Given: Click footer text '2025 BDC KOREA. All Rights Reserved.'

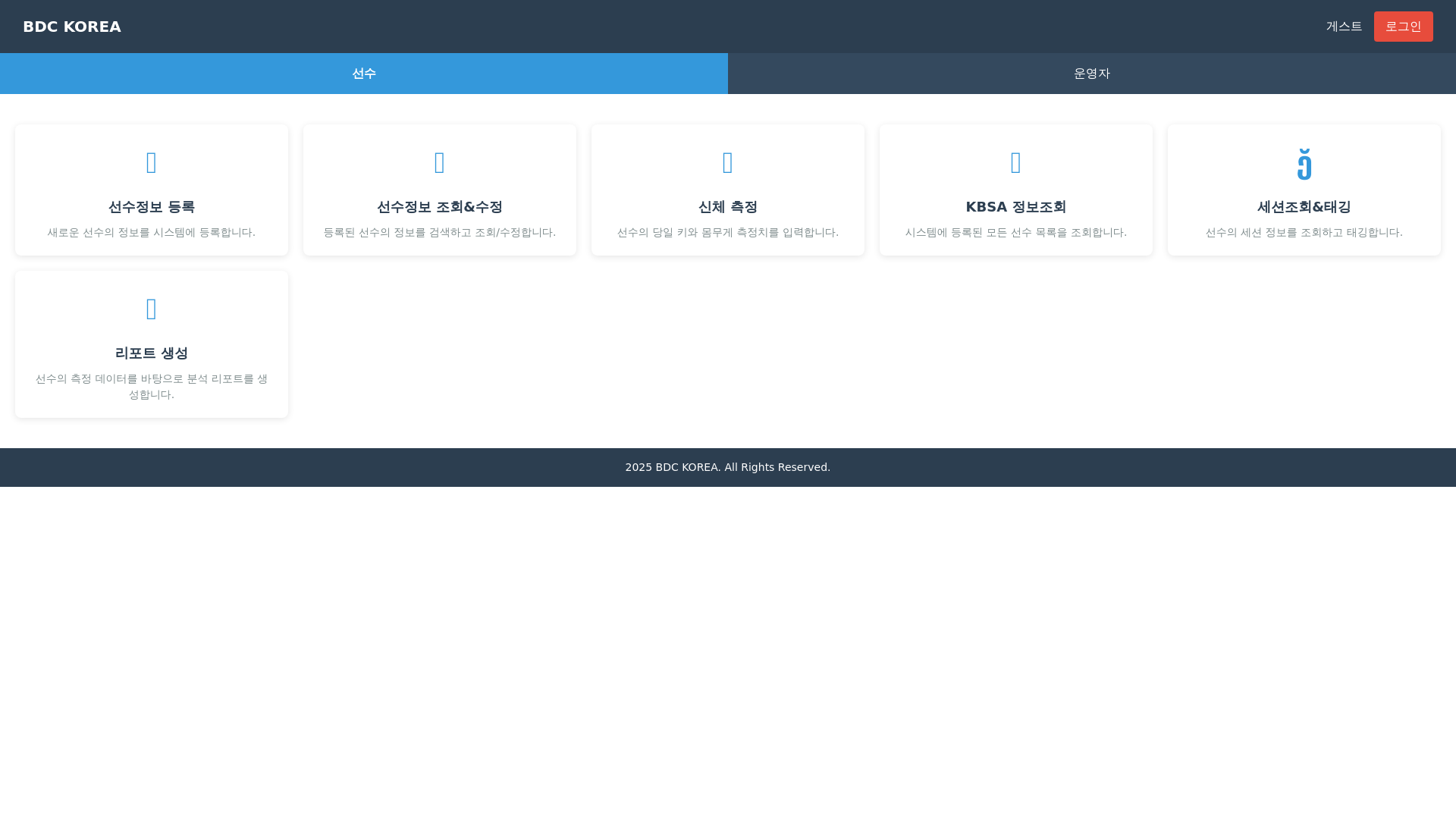Looking at the screenshot, I should pyautogui.click(x=728, y=467).
